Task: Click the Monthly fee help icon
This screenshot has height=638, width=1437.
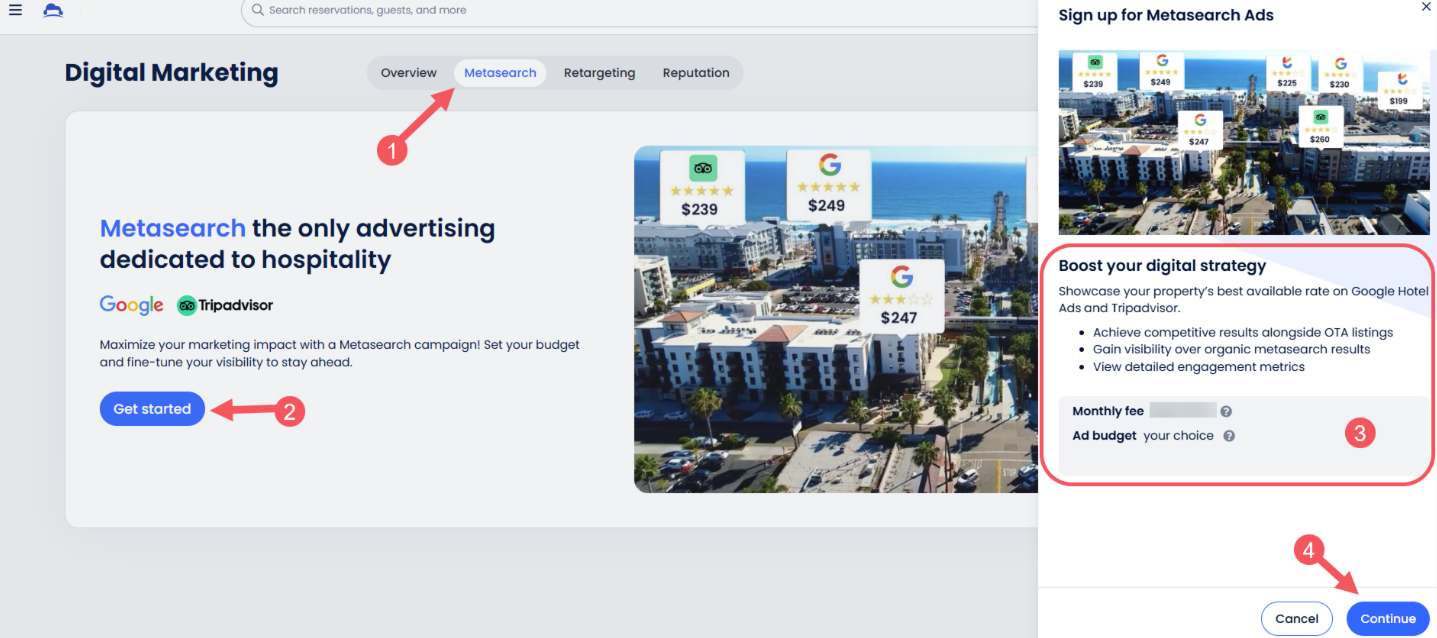Action: pyautogui.click(x=1225, y=411)
